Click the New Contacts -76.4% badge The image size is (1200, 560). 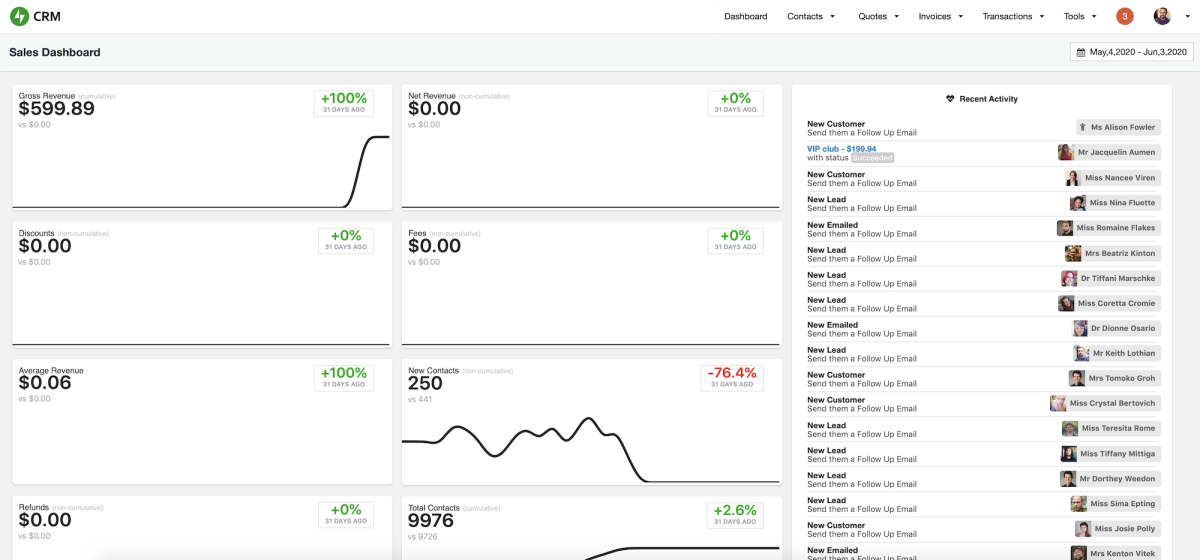732,376
